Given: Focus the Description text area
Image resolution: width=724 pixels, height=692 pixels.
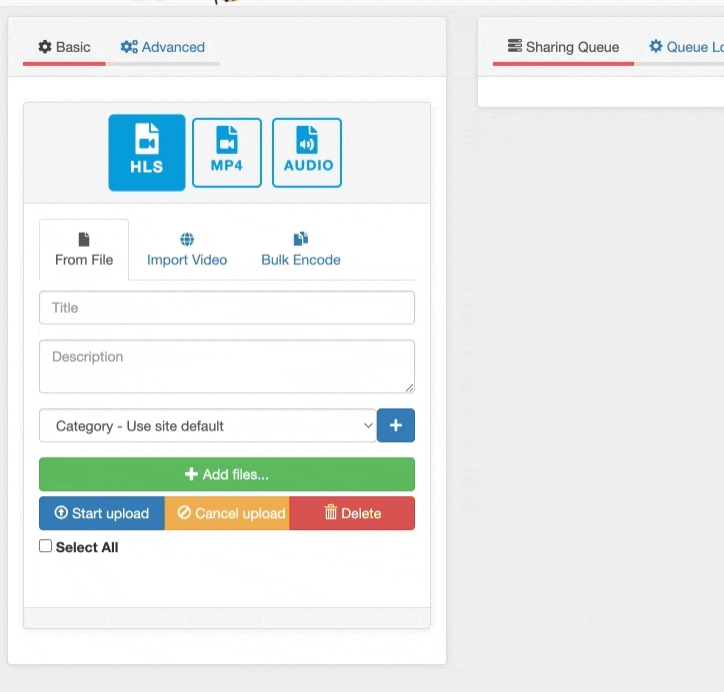Looking at the screenshot, I should tap(227, 367).
